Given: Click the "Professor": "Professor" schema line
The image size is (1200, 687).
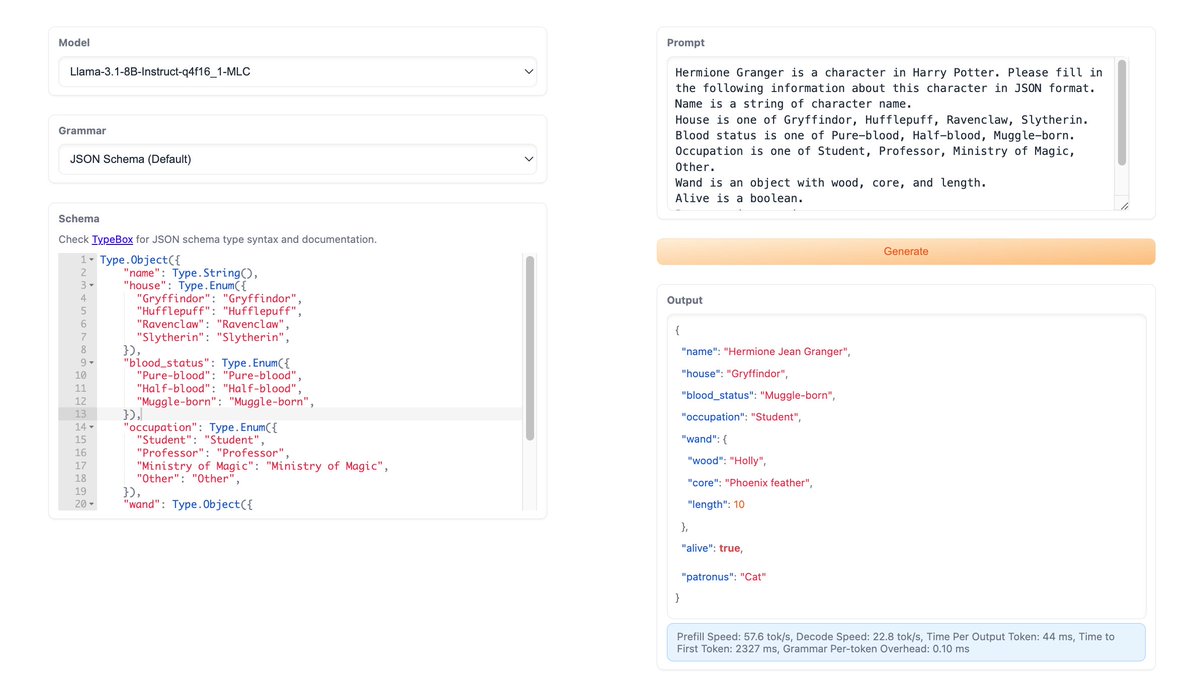Looking at the screenshot, I should tap(213, 453).
